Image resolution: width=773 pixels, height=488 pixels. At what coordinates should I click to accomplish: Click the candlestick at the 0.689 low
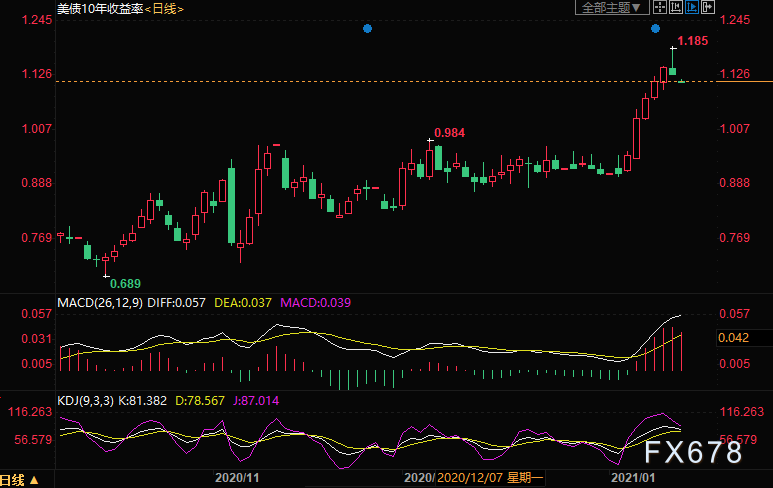(x=105, y=265)
